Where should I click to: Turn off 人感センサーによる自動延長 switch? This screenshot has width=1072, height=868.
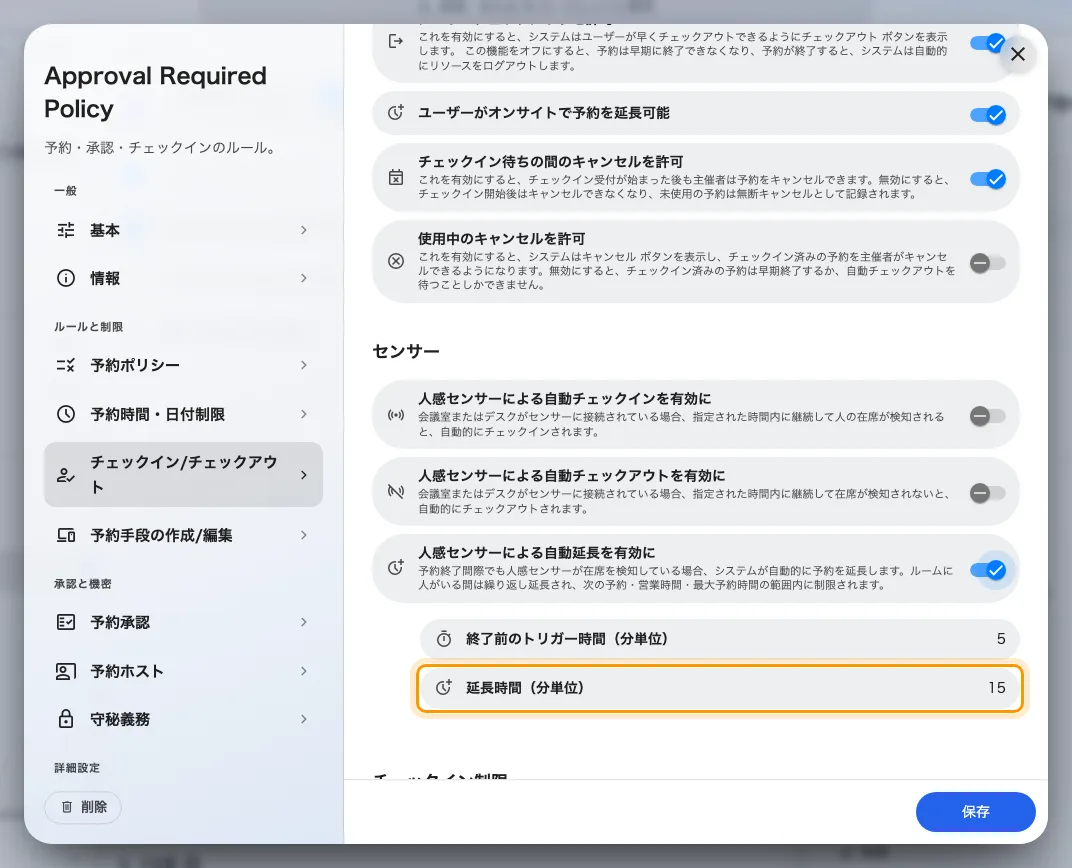[988, 570]
